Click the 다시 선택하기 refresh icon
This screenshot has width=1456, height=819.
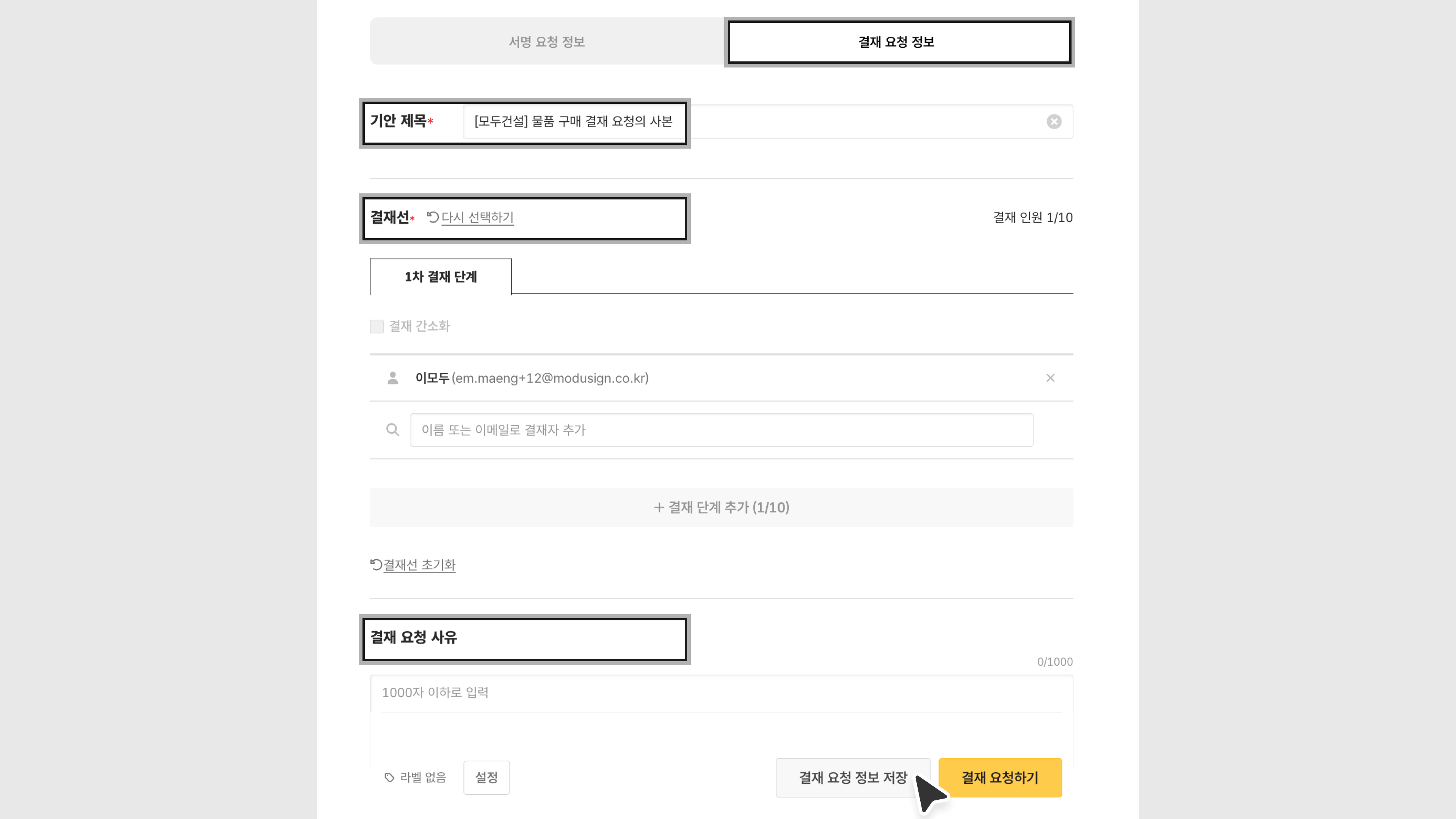point(433,217)
